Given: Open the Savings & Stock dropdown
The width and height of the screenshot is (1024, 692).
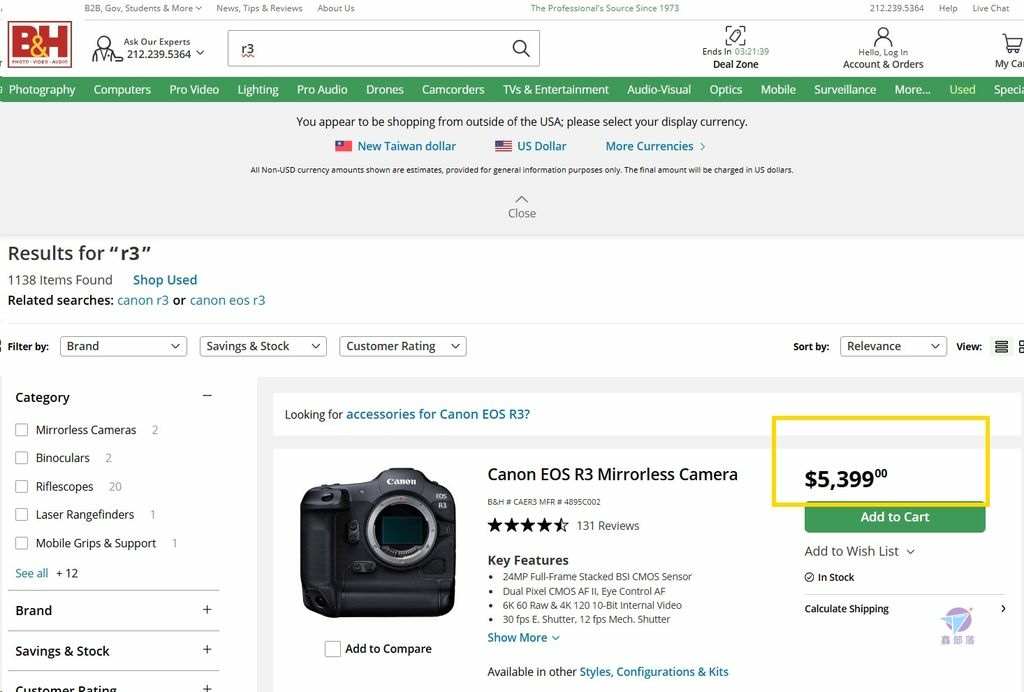Looking at the screenshot, I should (x=263, y=346).
